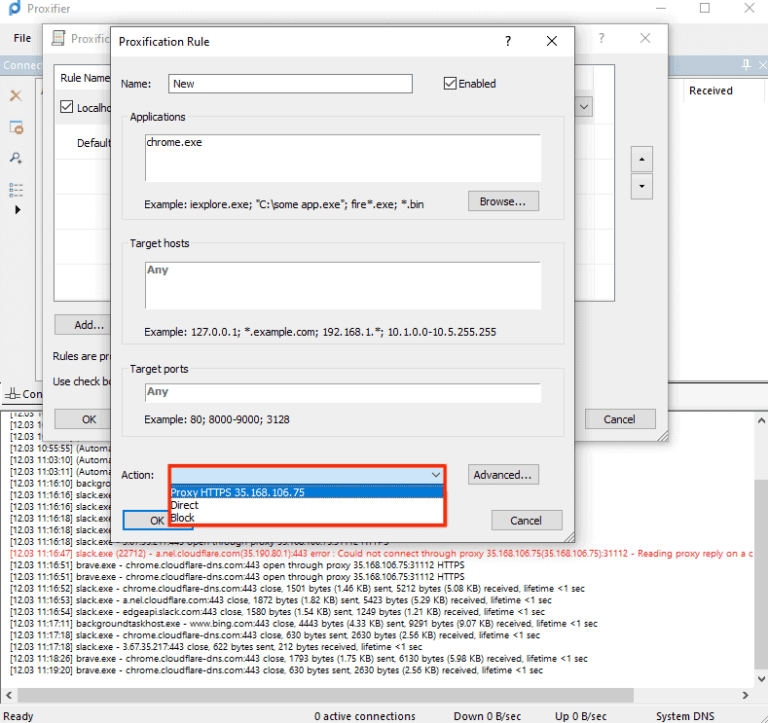Toggle the Enabled checkbox
The height and width of the screenshot is (723, 768).
(x=450, y=84)
